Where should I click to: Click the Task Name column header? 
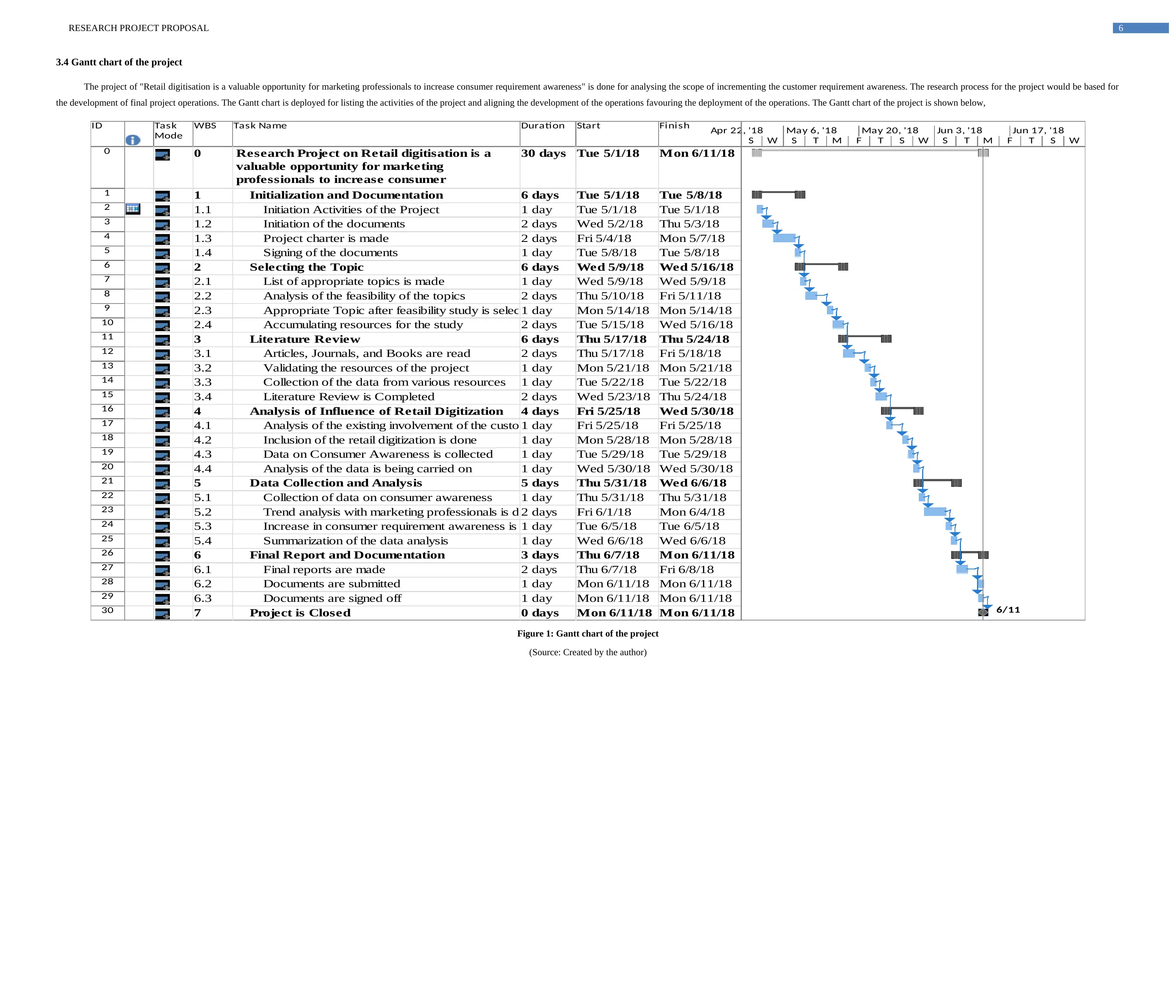click(x=260, y=125)
